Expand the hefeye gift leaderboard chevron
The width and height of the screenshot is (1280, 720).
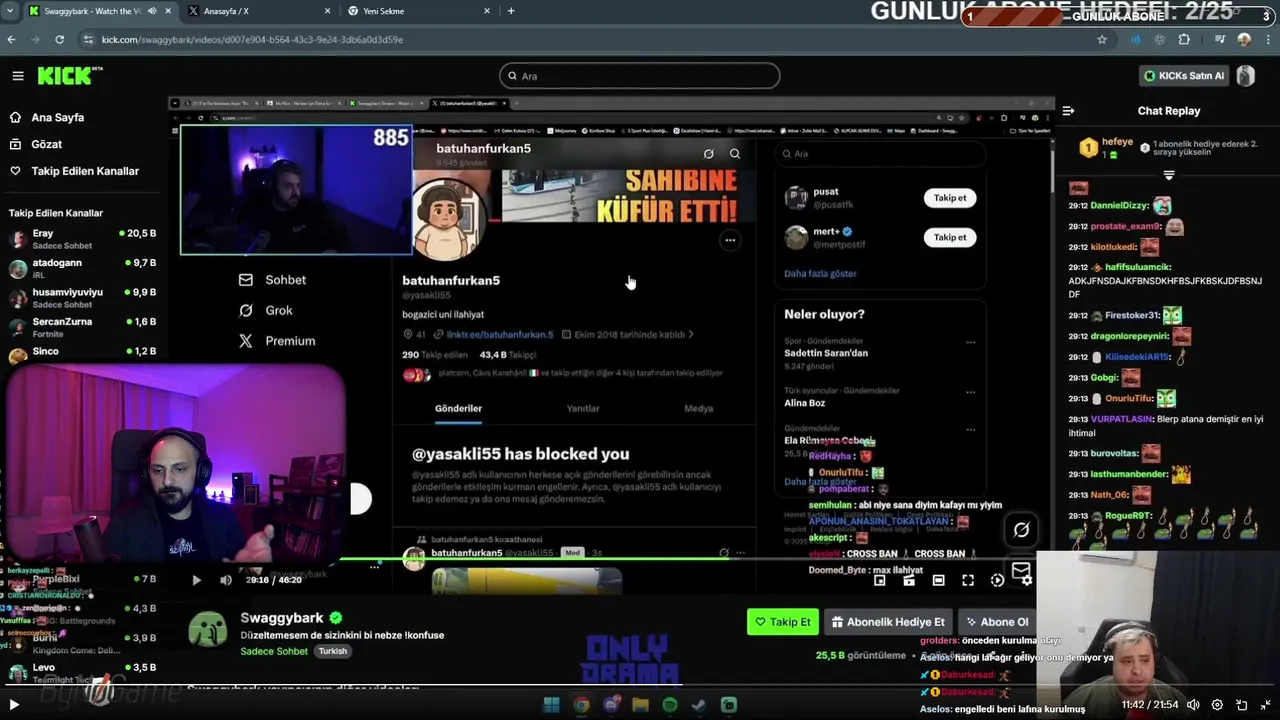[x=1169, y=176]
